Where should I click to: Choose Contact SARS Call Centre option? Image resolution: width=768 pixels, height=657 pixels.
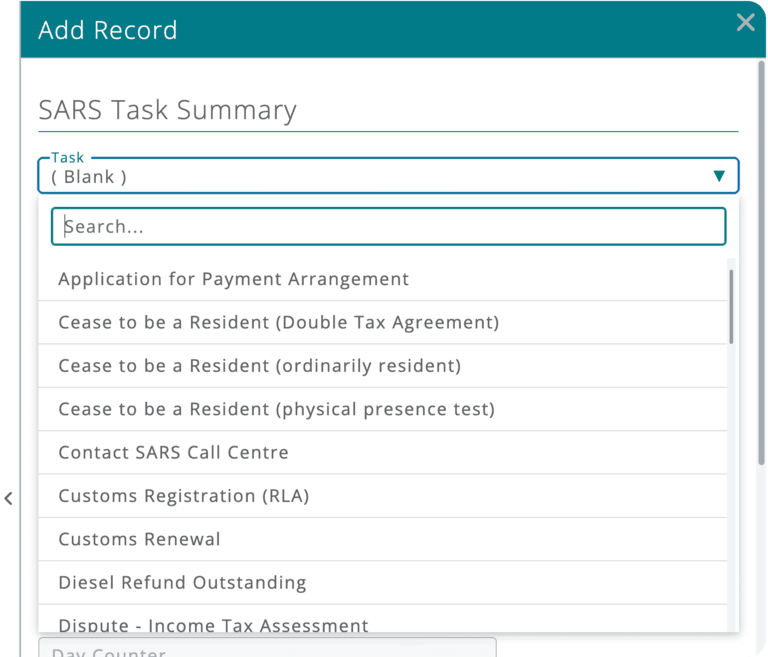[x=173, y=452]
